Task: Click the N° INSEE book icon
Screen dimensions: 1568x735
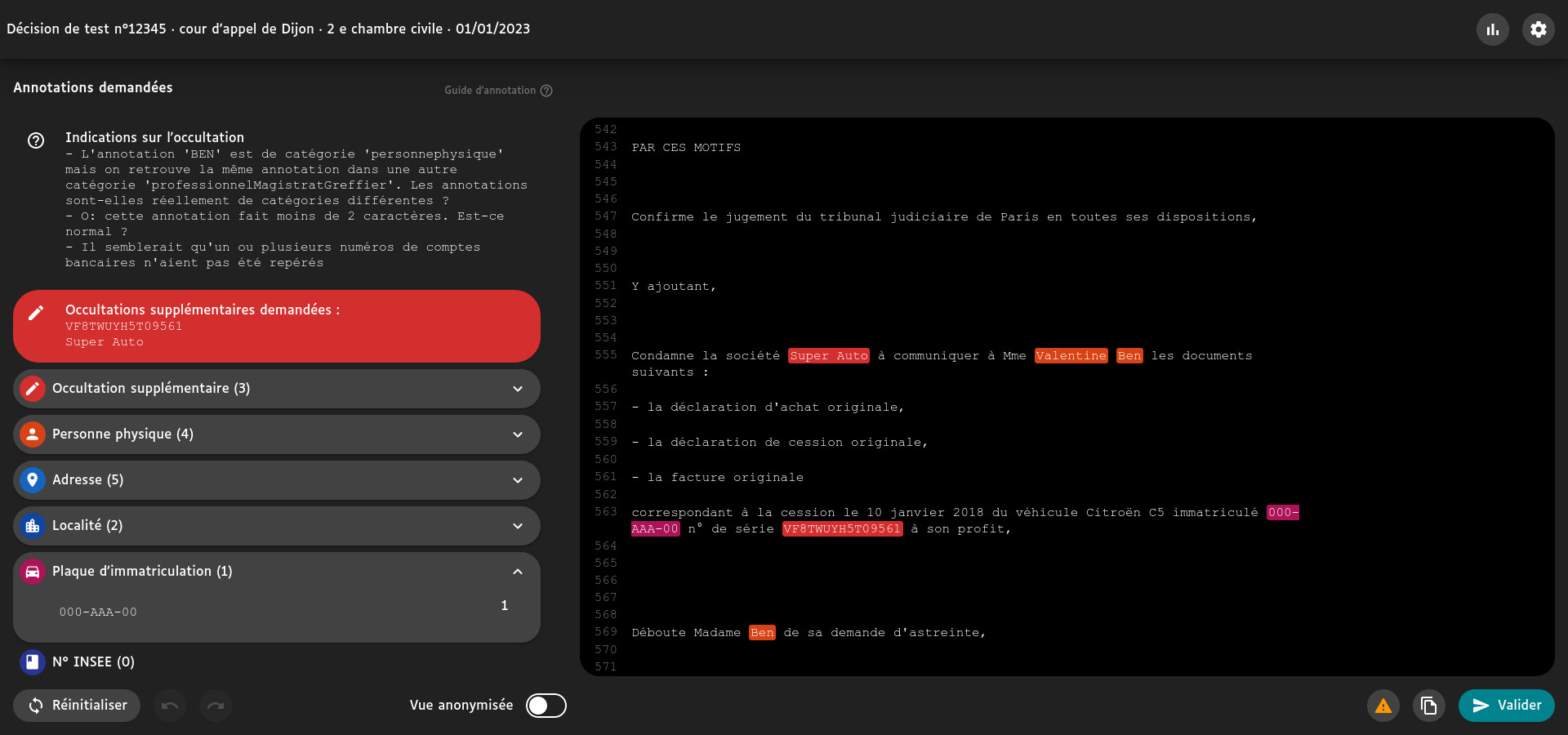Action: [x=33, y=662]
